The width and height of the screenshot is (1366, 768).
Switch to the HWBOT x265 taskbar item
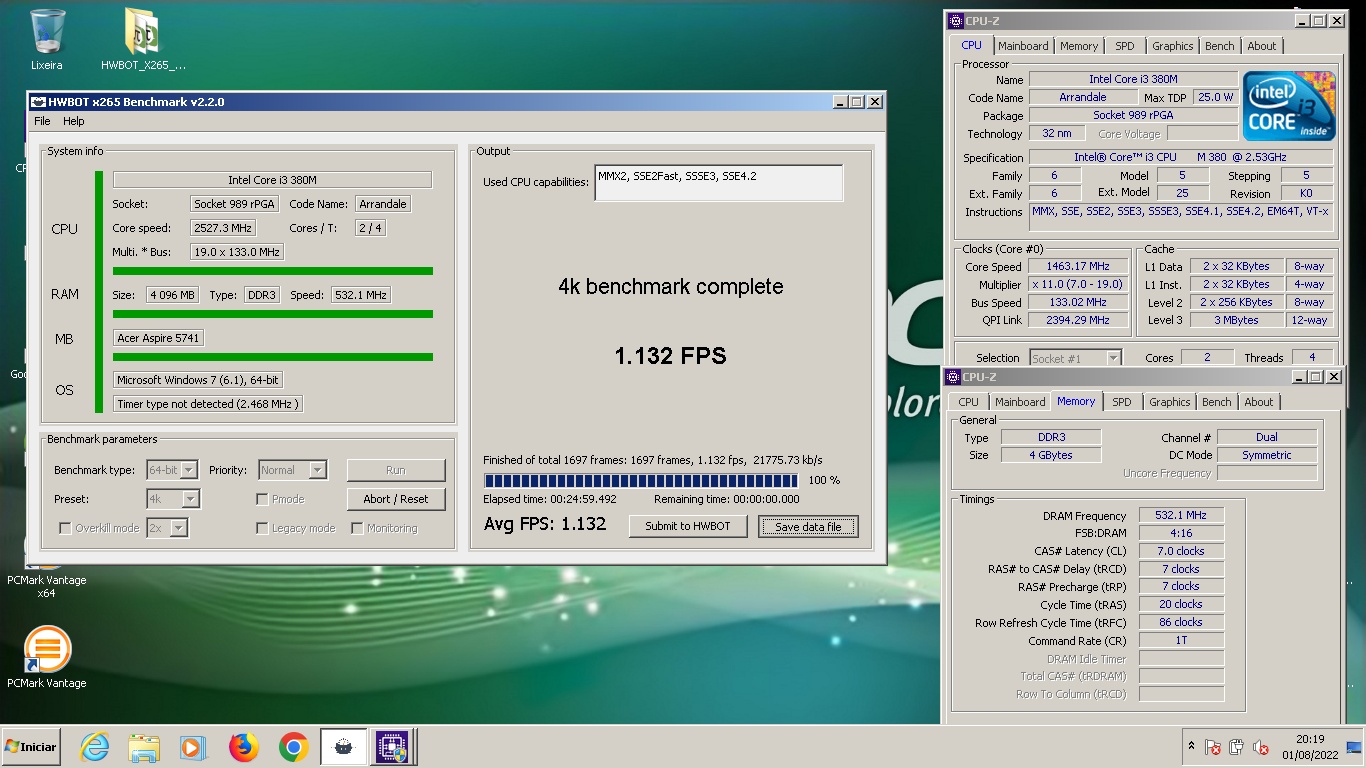coord(343,747)
